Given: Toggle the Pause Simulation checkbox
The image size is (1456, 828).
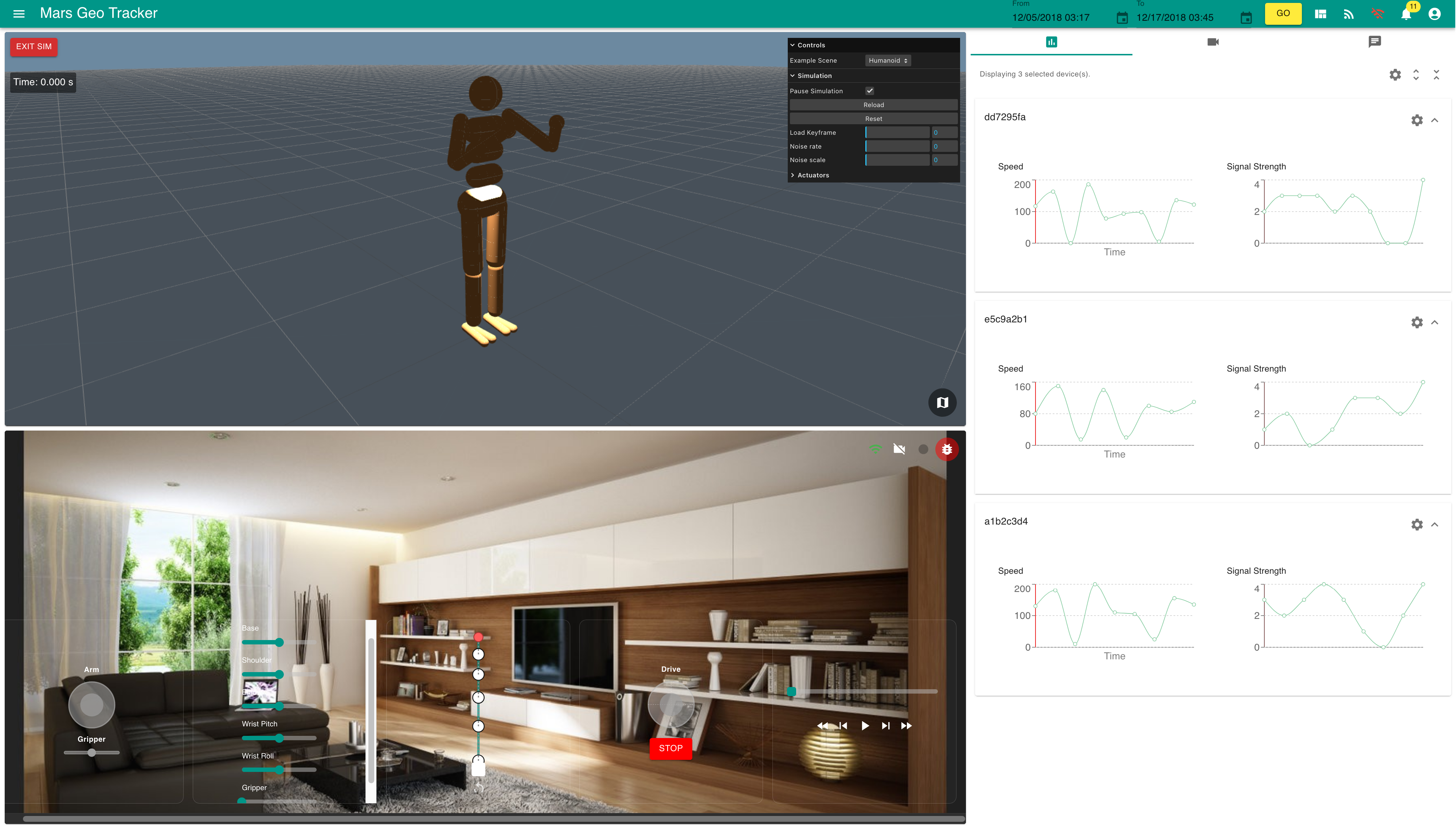Looking at the screenshot, I should pos(870,91).
